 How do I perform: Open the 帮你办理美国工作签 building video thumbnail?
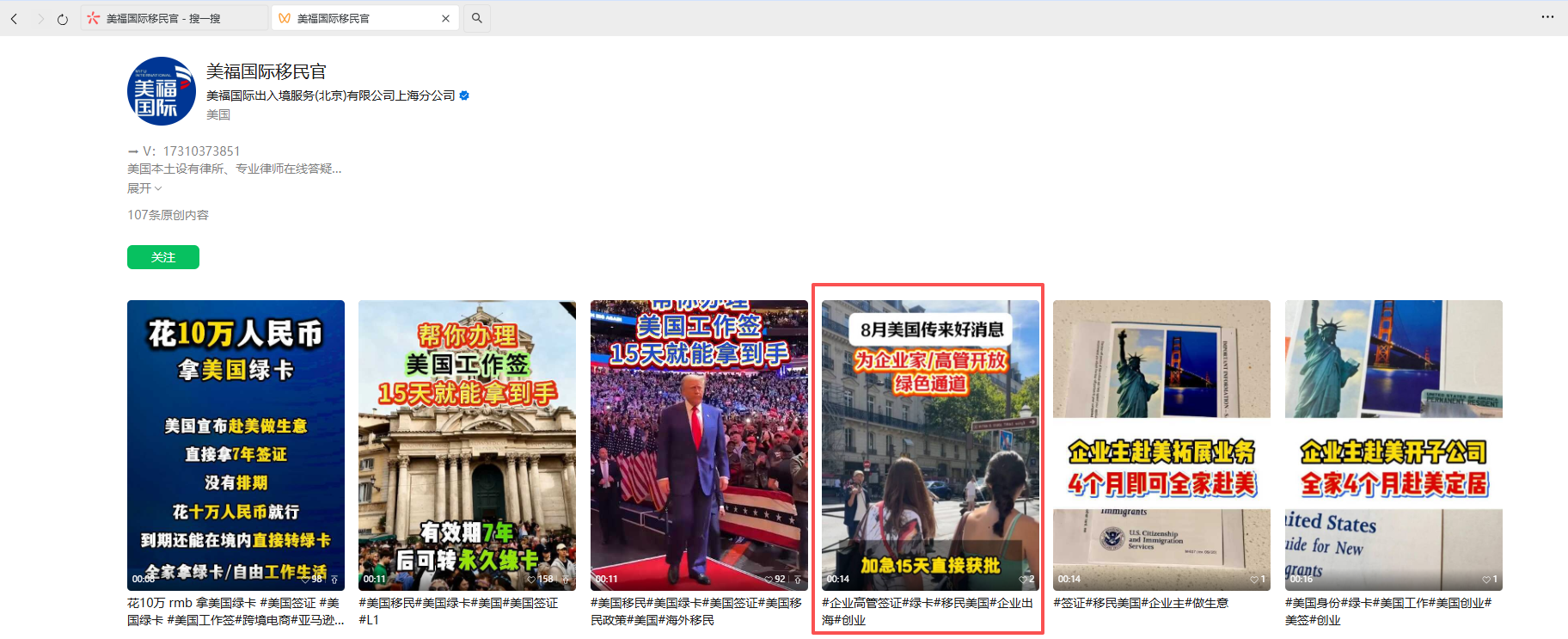coord(467,445)
